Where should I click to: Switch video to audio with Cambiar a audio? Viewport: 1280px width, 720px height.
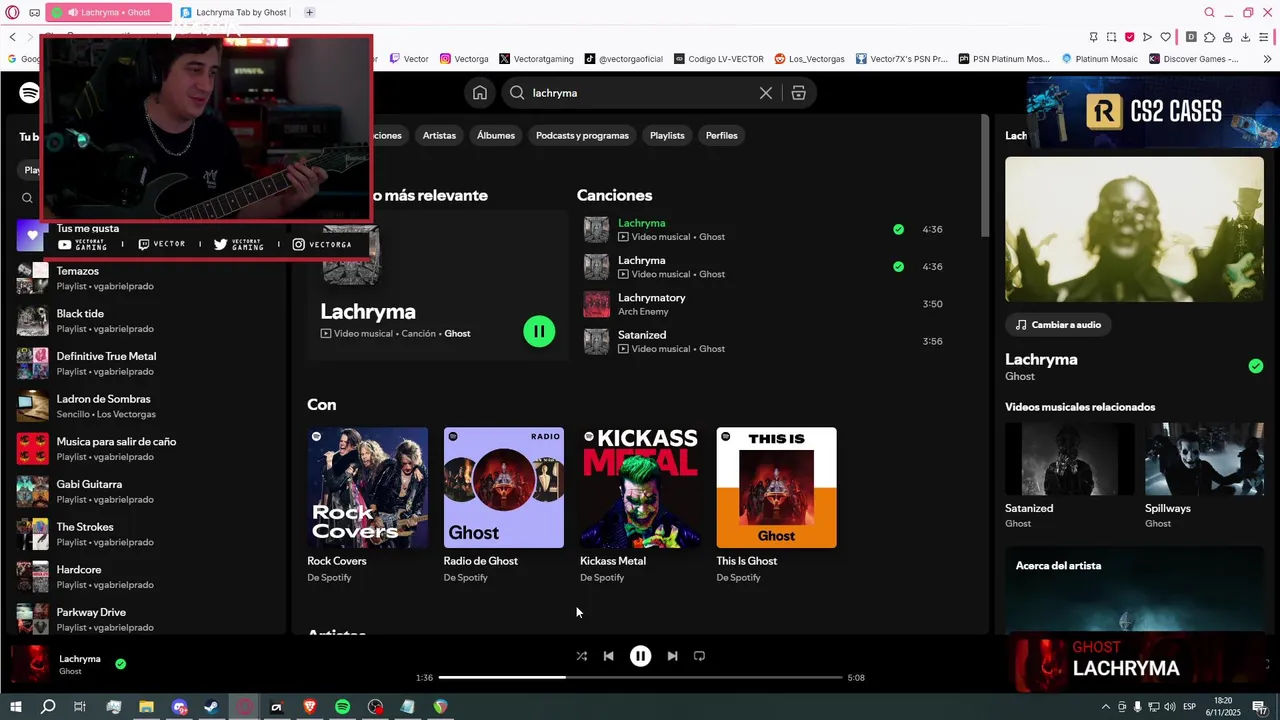point(1058,325)
